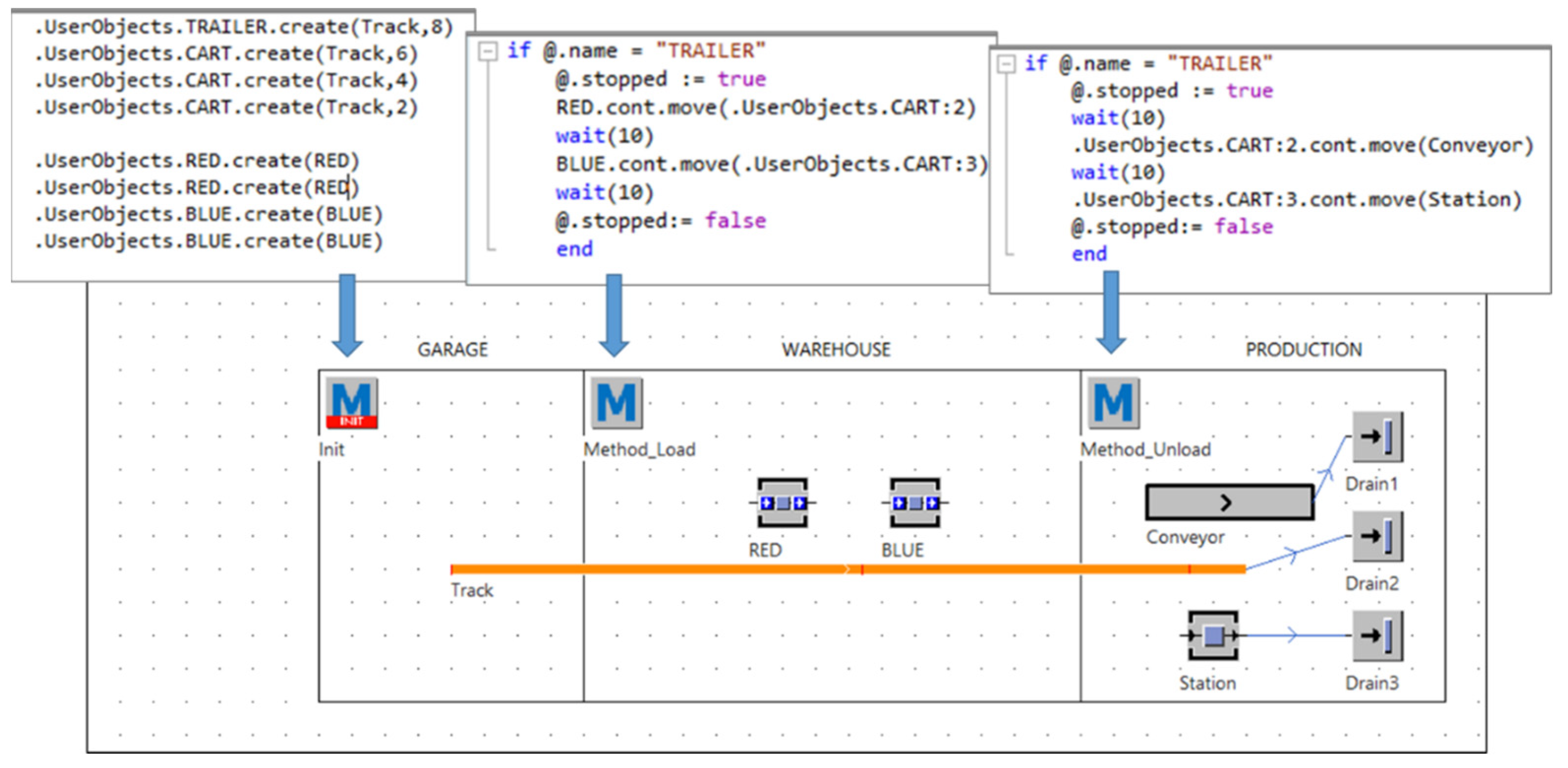Click the RED buffer object
1568x768 pixels.
[782, 502]
